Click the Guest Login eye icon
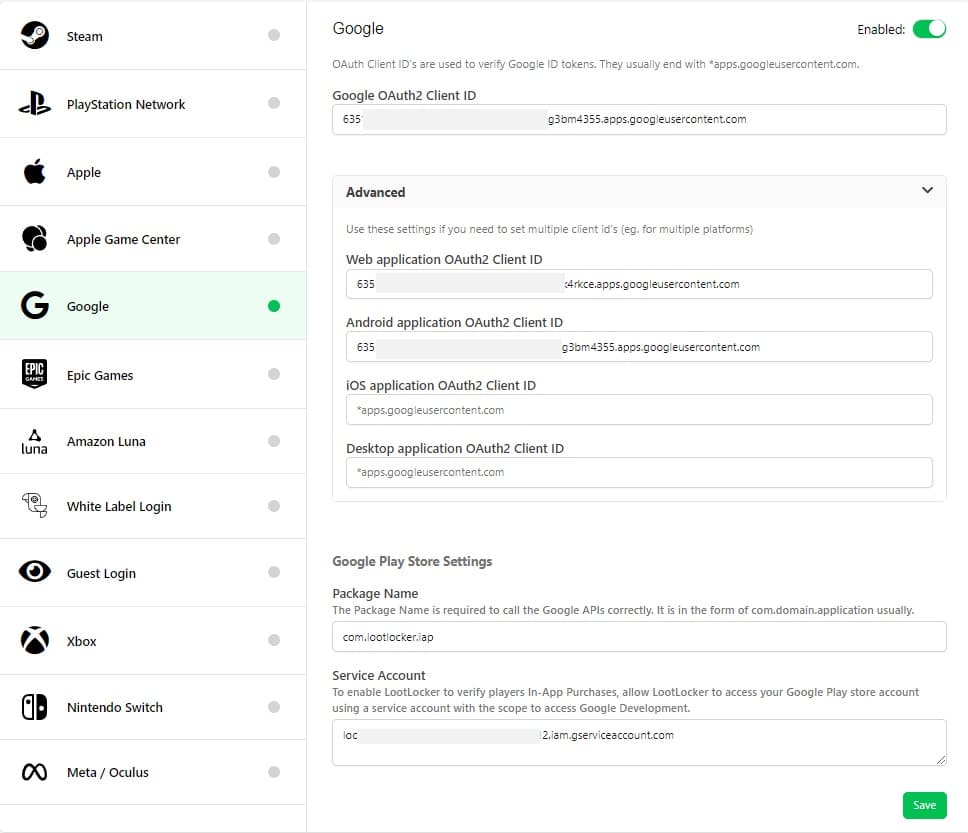The height and width of the screenshot is (833, 968). (35, 572)
